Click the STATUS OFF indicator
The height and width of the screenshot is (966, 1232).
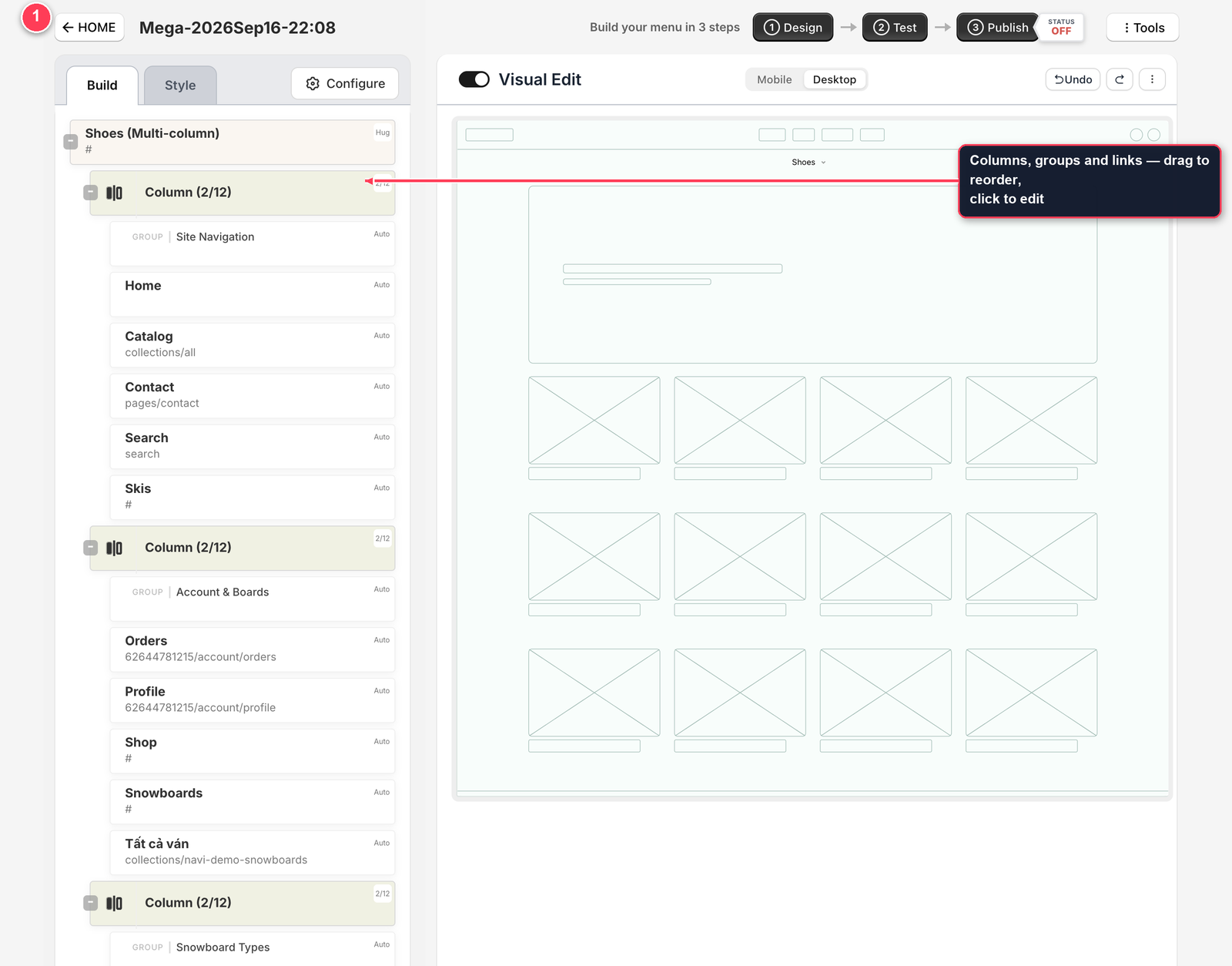[x=1061, y=28]
